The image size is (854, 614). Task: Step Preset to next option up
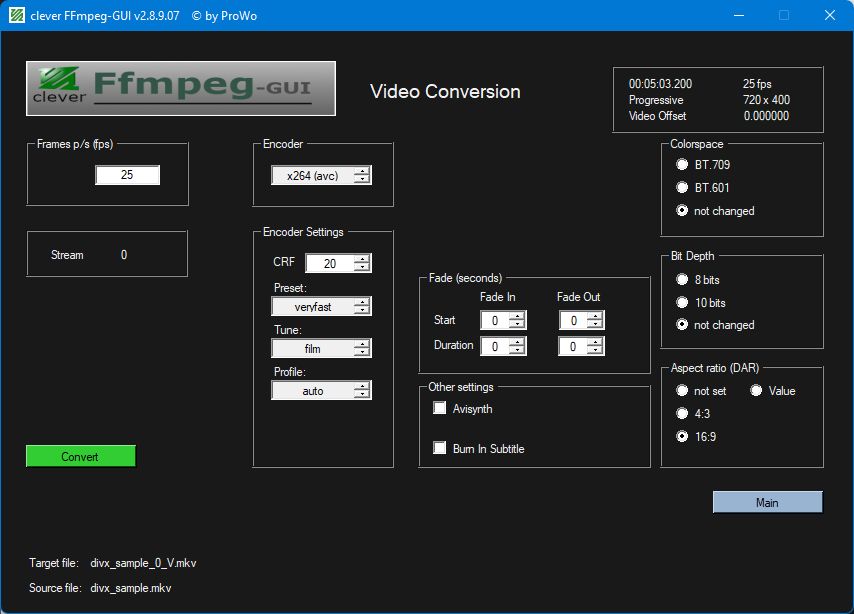tap(362, 302)
